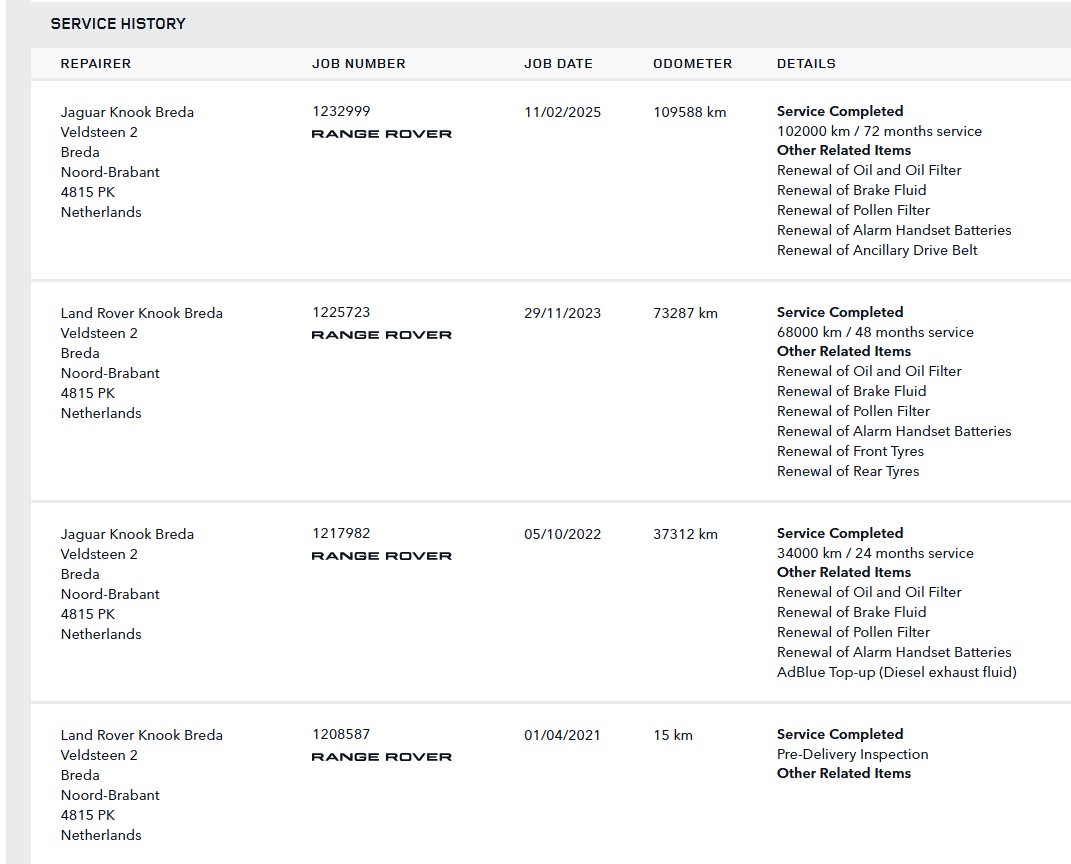
Task: Click the Repairer column header
Action: pos(96,63)
